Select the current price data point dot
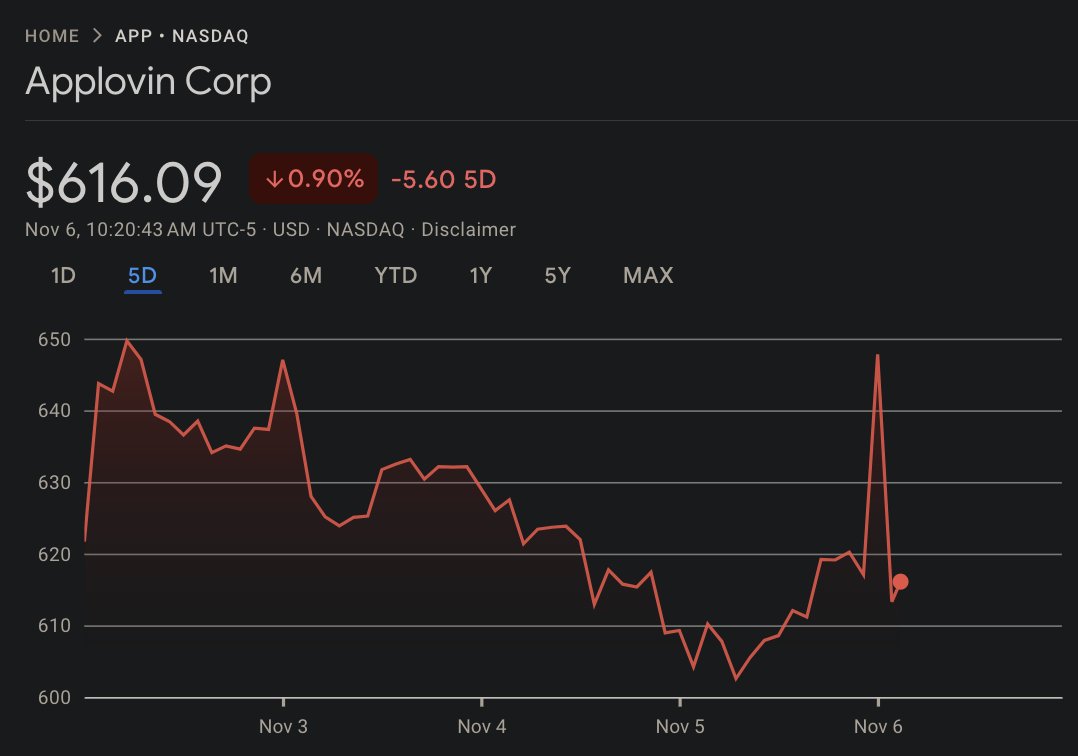Viewport: 1078px width, 756px height. click(900, 580)
